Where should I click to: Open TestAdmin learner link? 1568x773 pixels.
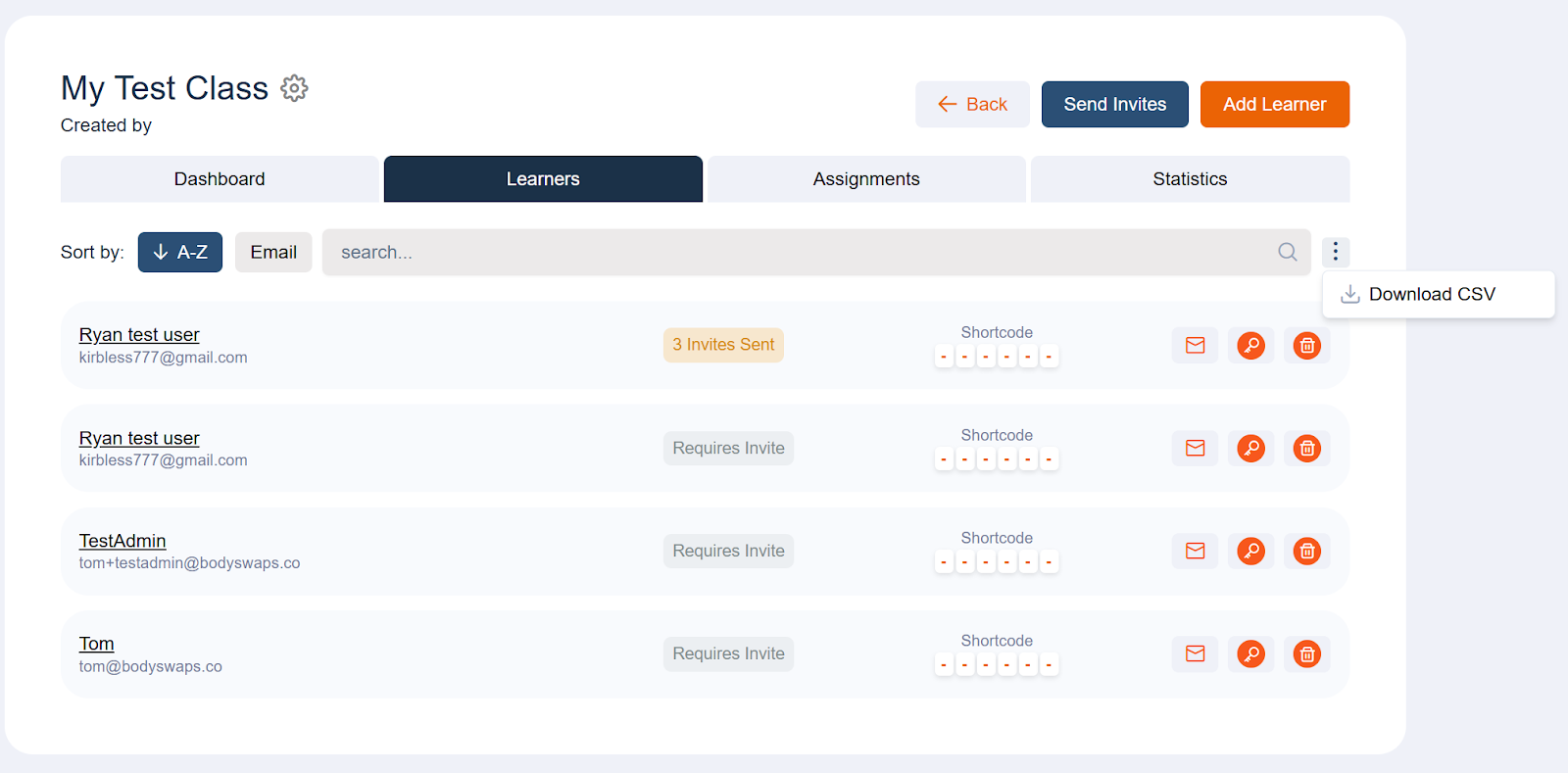point(122,541)
